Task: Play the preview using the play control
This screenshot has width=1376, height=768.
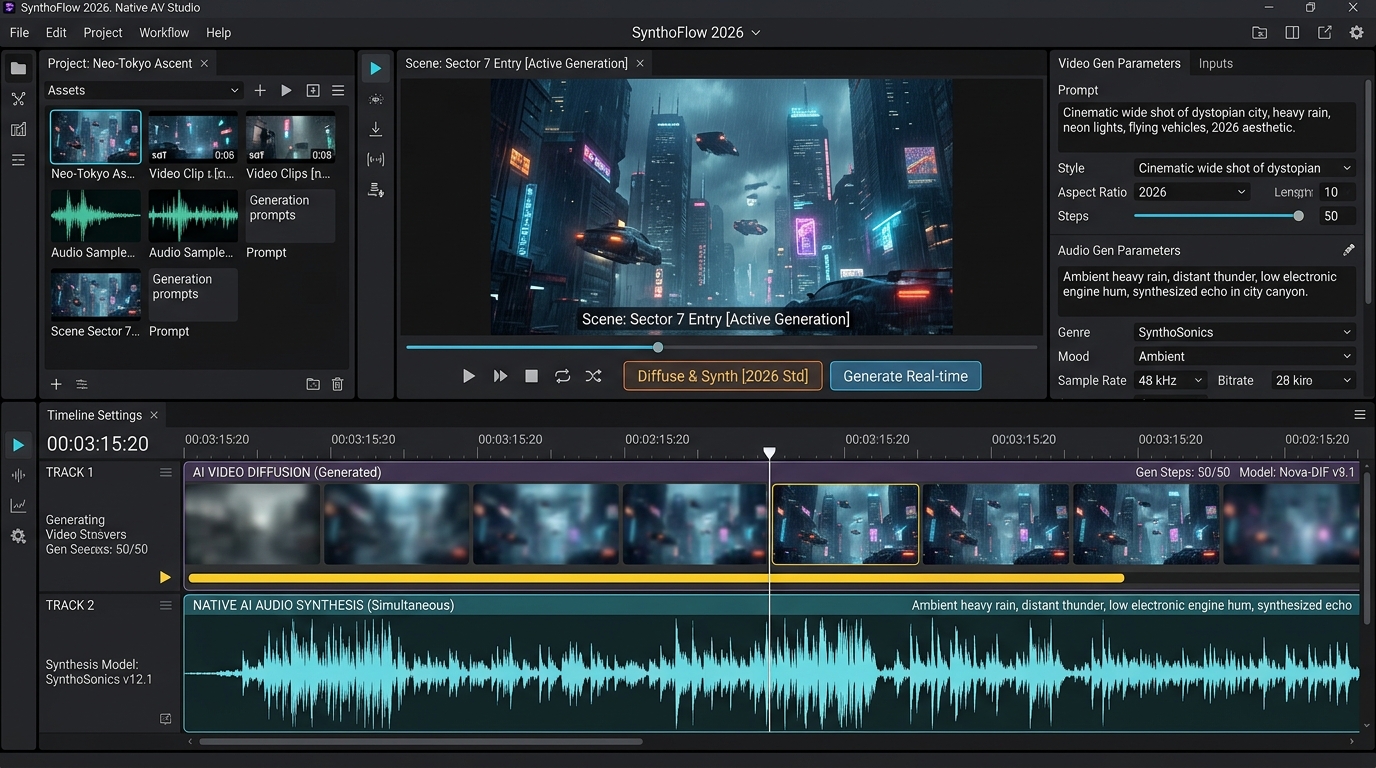Action: point(468,376)
